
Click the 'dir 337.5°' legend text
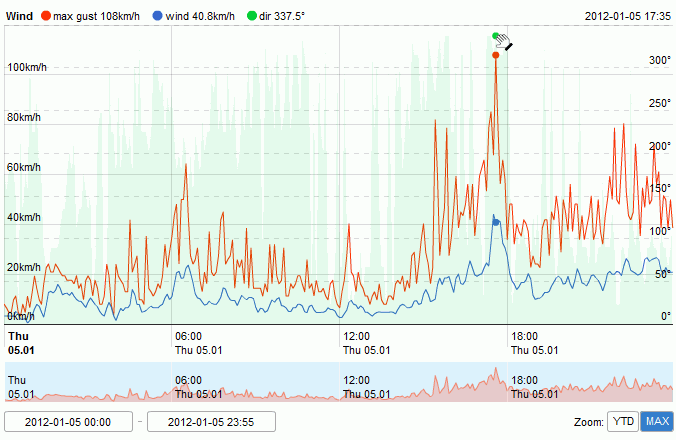282,16
